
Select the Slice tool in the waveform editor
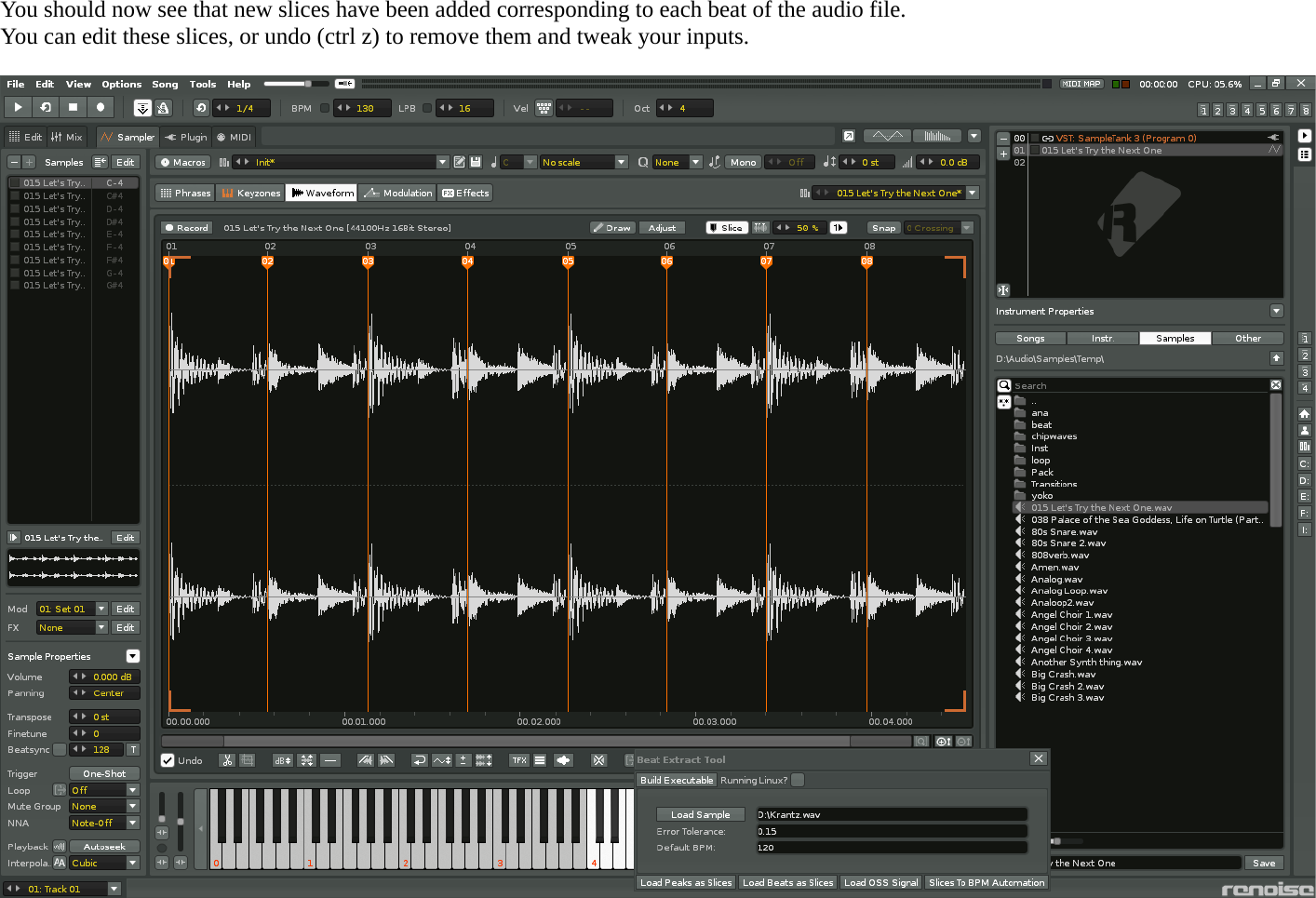(726, 227)
